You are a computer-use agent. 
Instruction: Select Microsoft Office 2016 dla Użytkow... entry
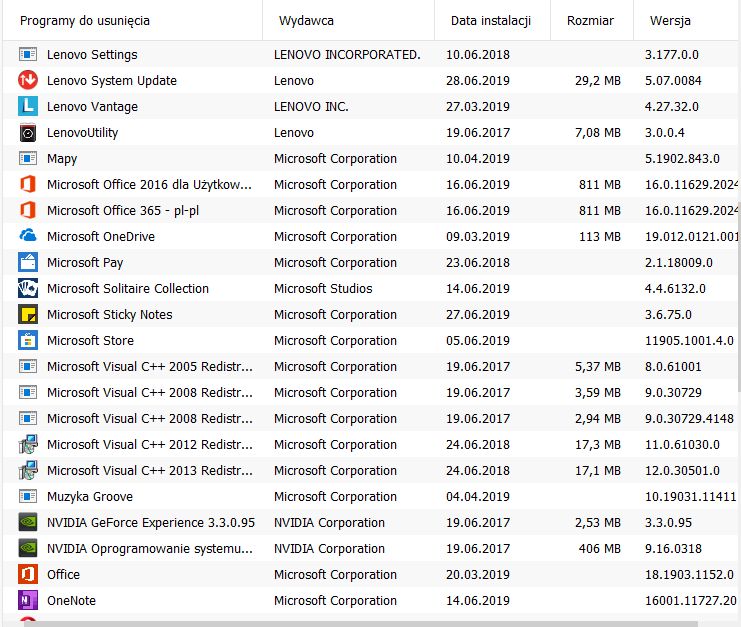149,184
